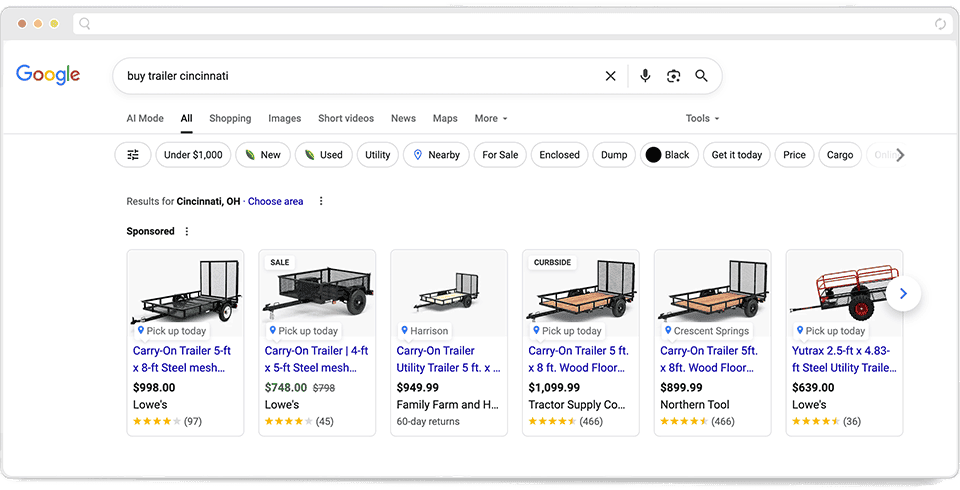
Task: Expand the Tools dropdown
Action: [x=702, y=118]
